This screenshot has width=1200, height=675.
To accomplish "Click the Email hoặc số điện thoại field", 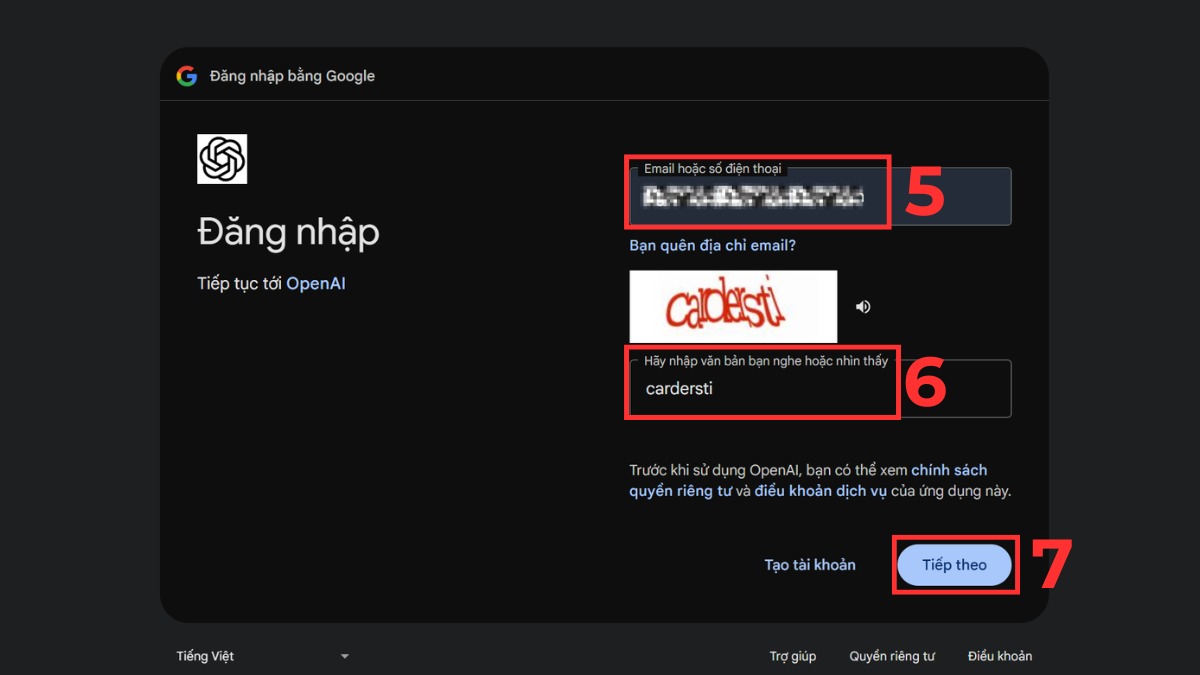I will coord(820,197).
